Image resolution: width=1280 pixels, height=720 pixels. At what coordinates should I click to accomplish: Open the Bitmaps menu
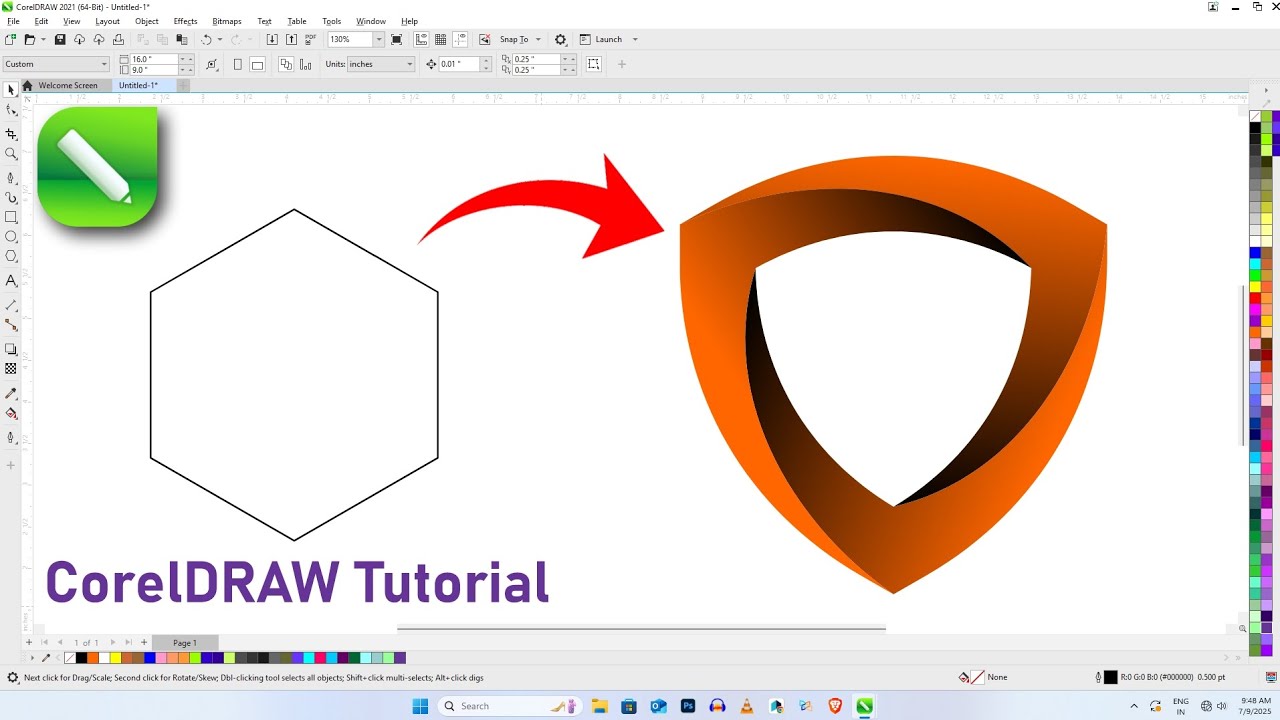227,21
